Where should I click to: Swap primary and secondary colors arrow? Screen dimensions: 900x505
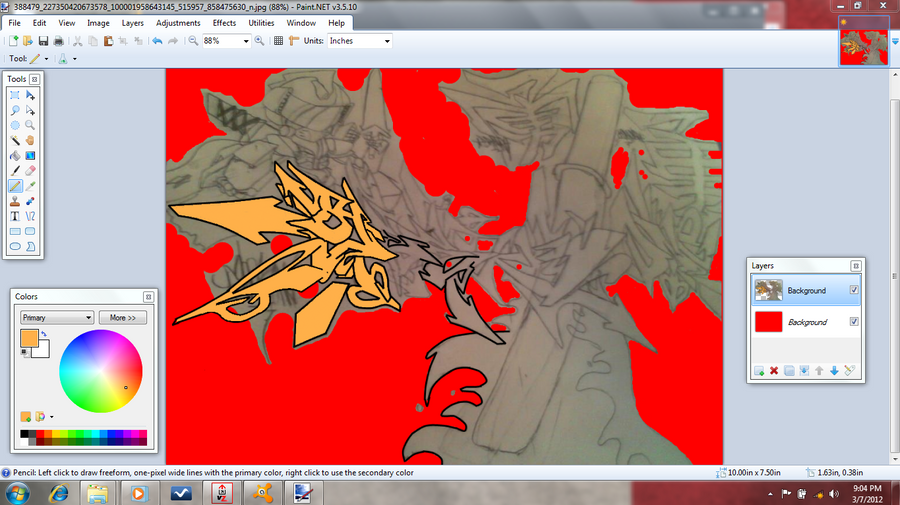(44, 334)
